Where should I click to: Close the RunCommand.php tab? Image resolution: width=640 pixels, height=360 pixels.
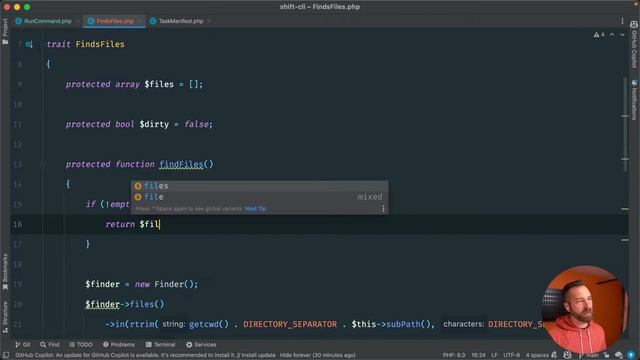pos(77,21)
